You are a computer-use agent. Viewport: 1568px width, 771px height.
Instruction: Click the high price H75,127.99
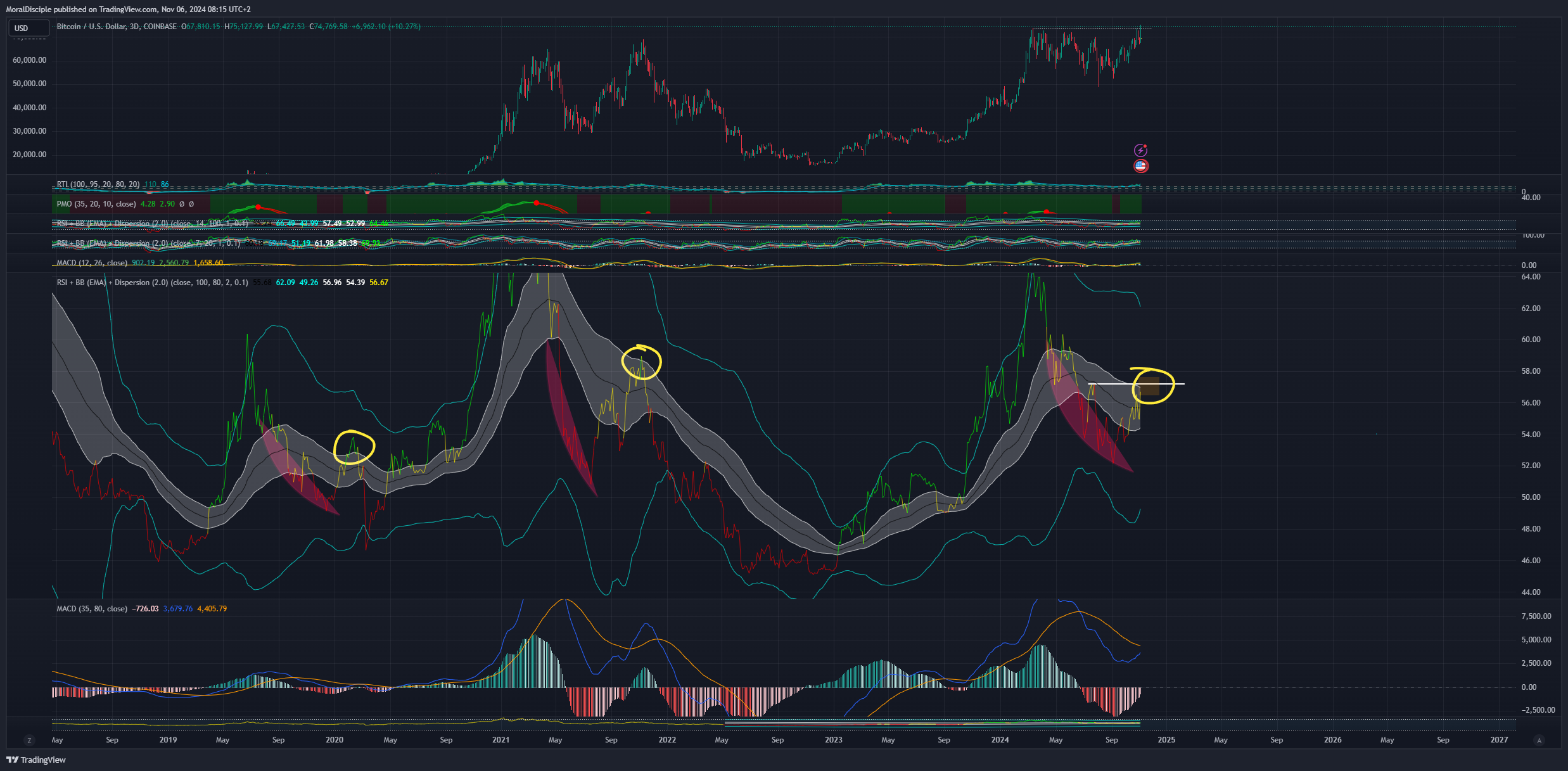point(243,27)
